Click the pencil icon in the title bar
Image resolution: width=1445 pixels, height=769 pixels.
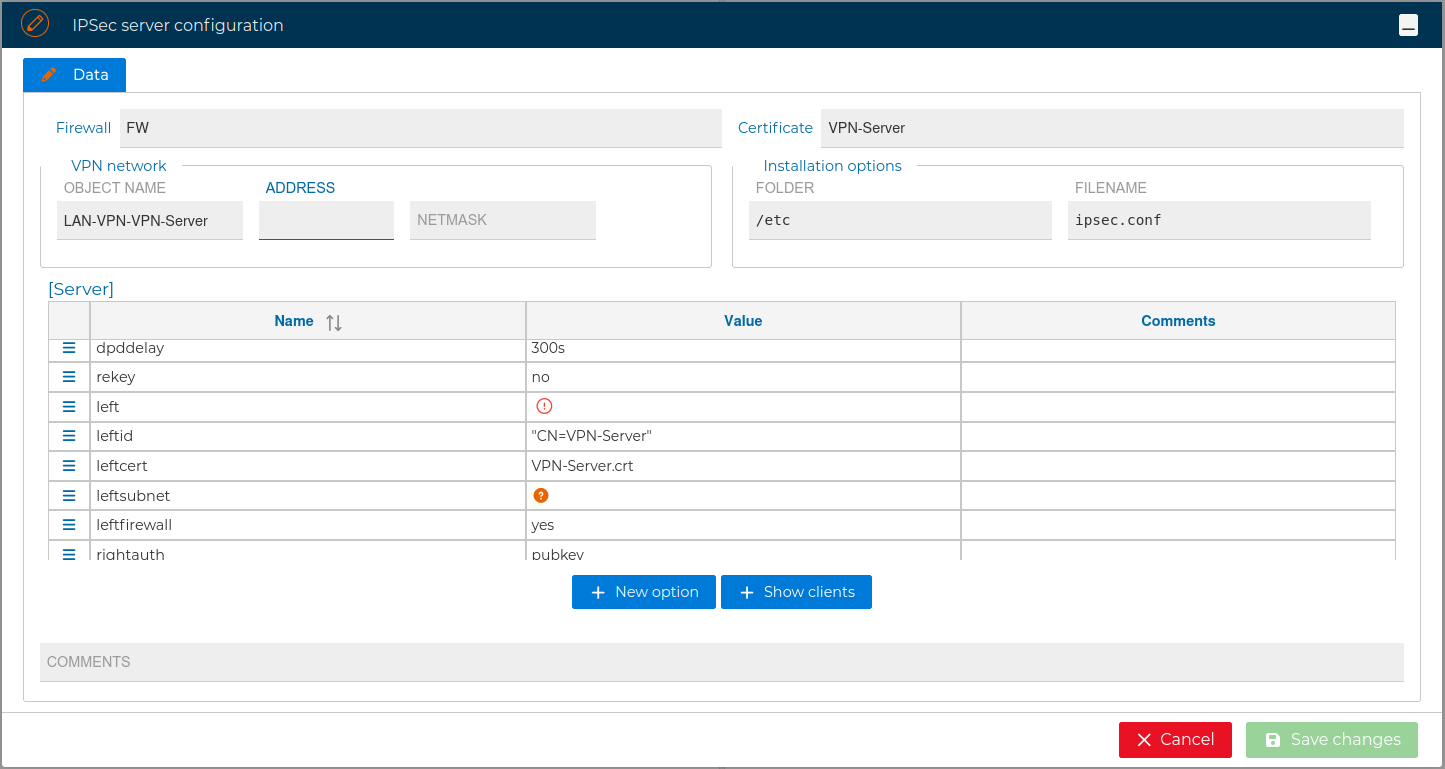click(36, 22)
